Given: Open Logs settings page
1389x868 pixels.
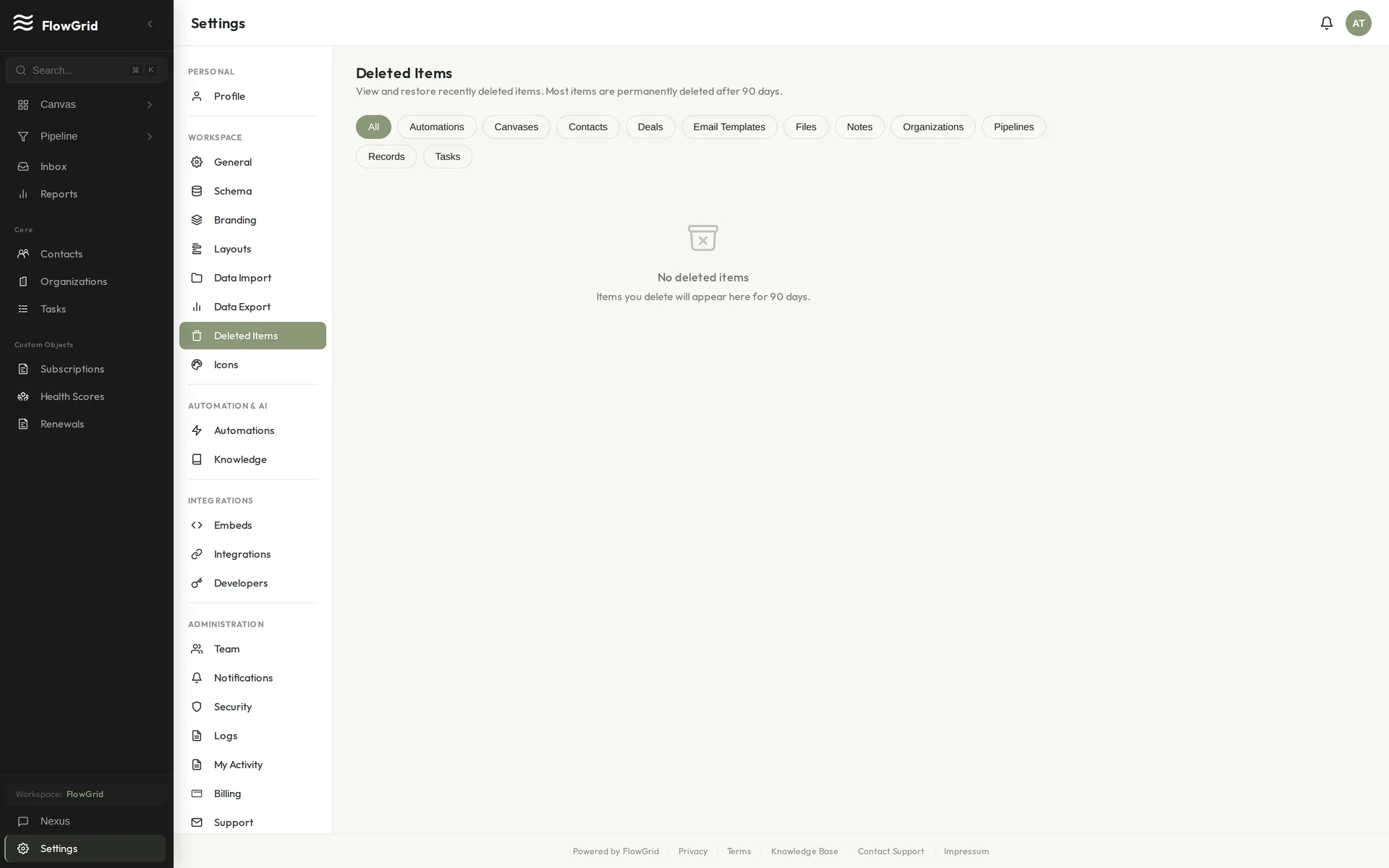Looking at the screenshot, I should click(x=252, y=736).
